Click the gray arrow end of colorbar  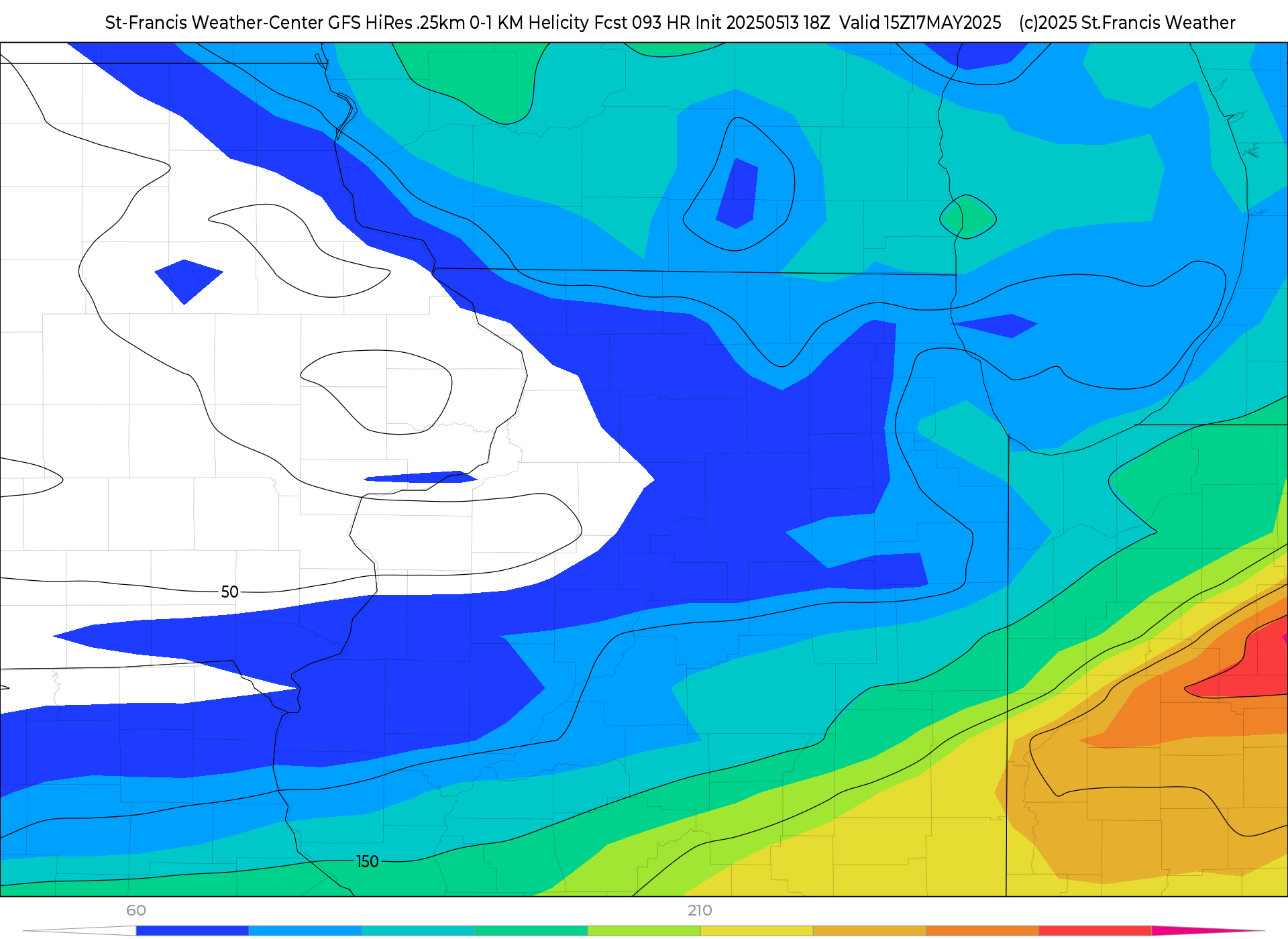pos(79,931)
